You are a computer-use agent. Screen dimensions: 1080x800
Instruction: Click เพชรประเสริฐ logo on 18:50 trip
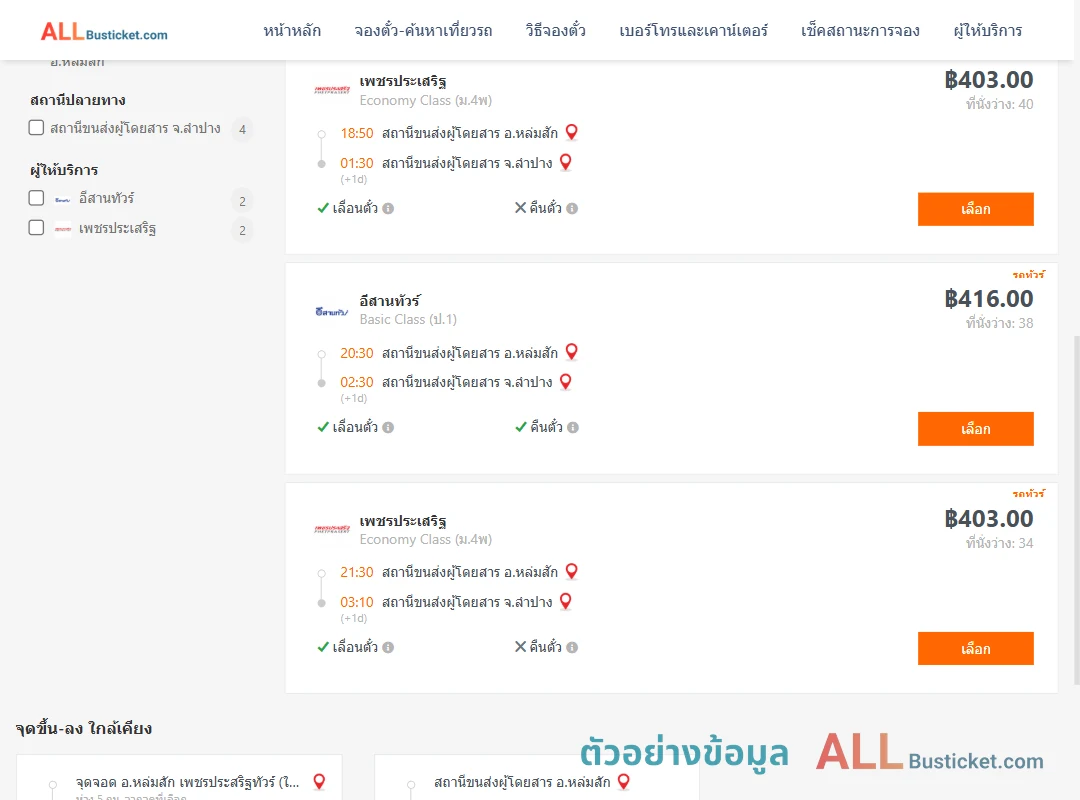coord(332,90)
